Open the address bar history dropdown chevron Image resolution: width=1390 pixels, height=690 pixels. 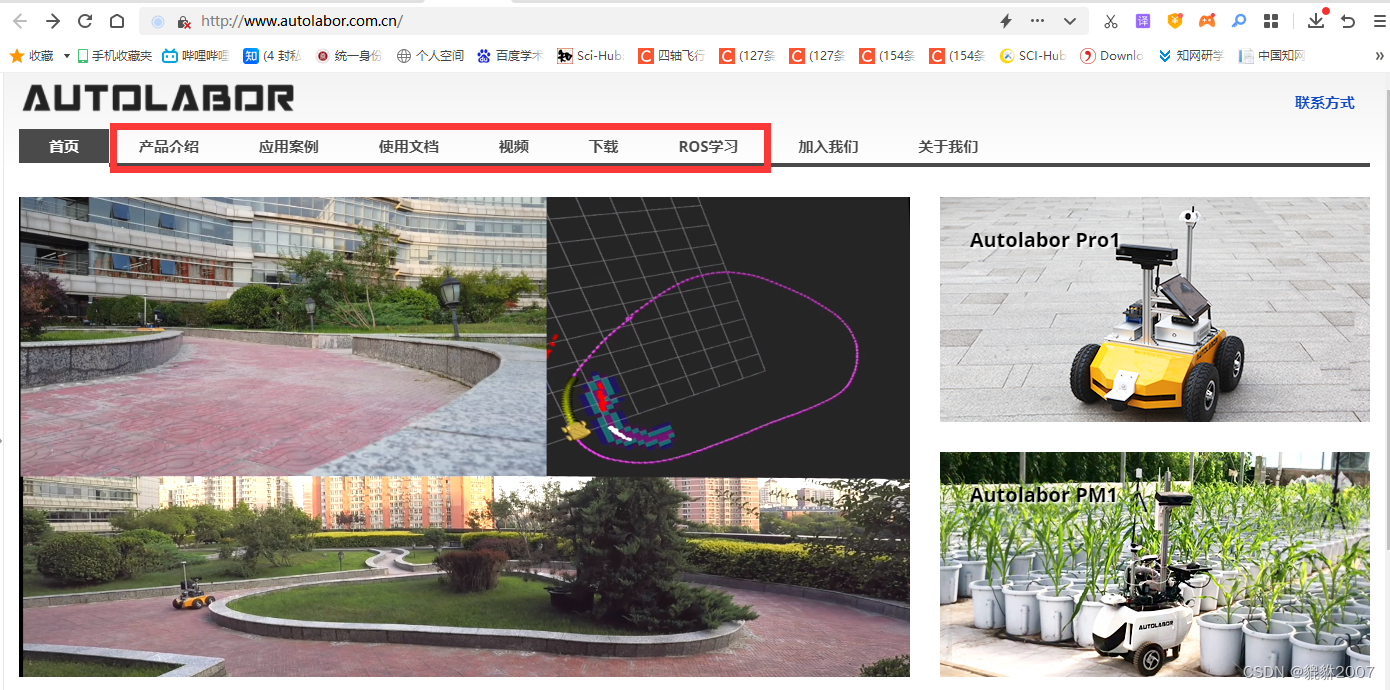[1070, 20]
